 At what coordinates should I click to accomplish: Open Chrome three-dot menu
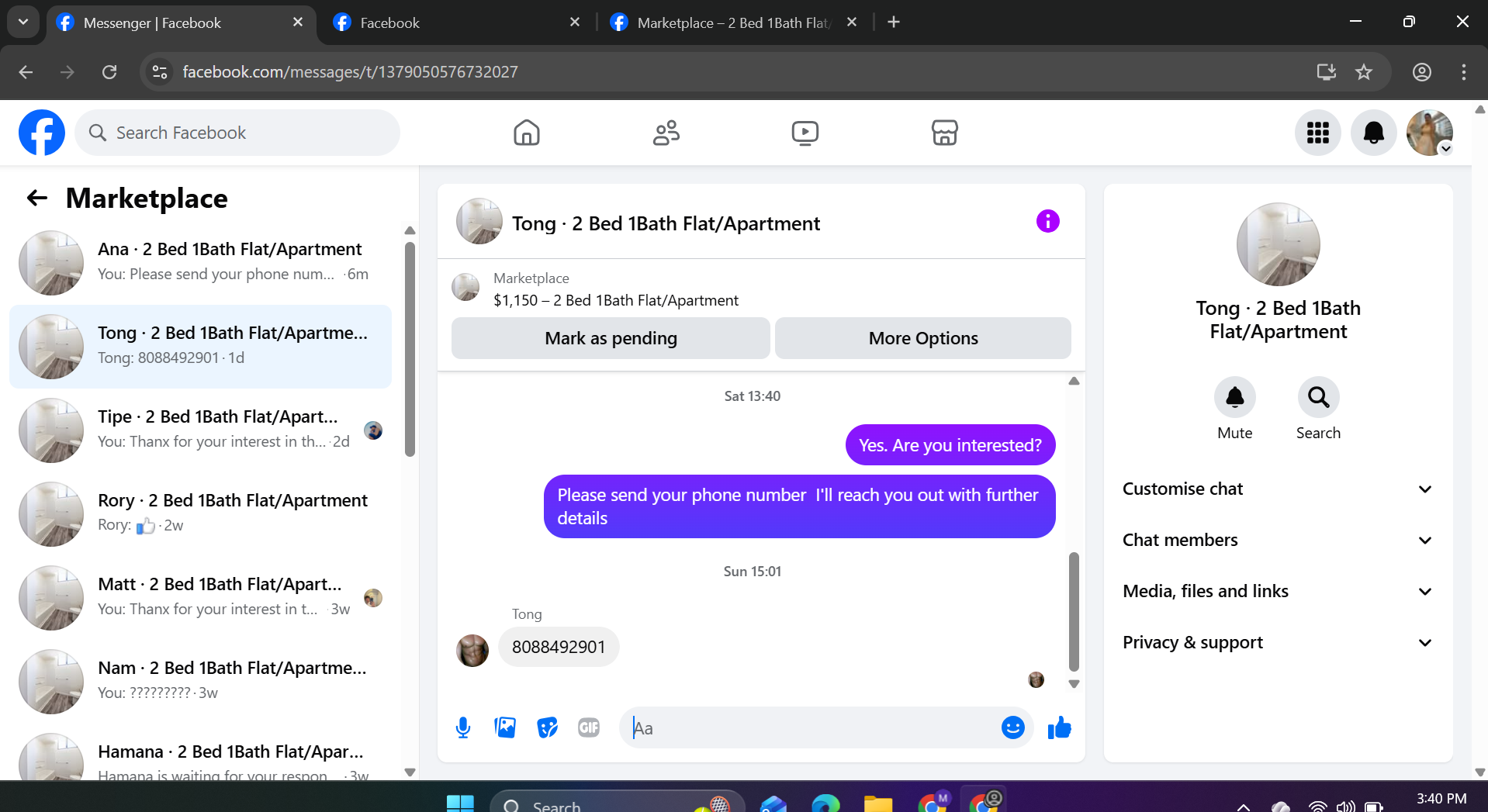point(1464,72)
